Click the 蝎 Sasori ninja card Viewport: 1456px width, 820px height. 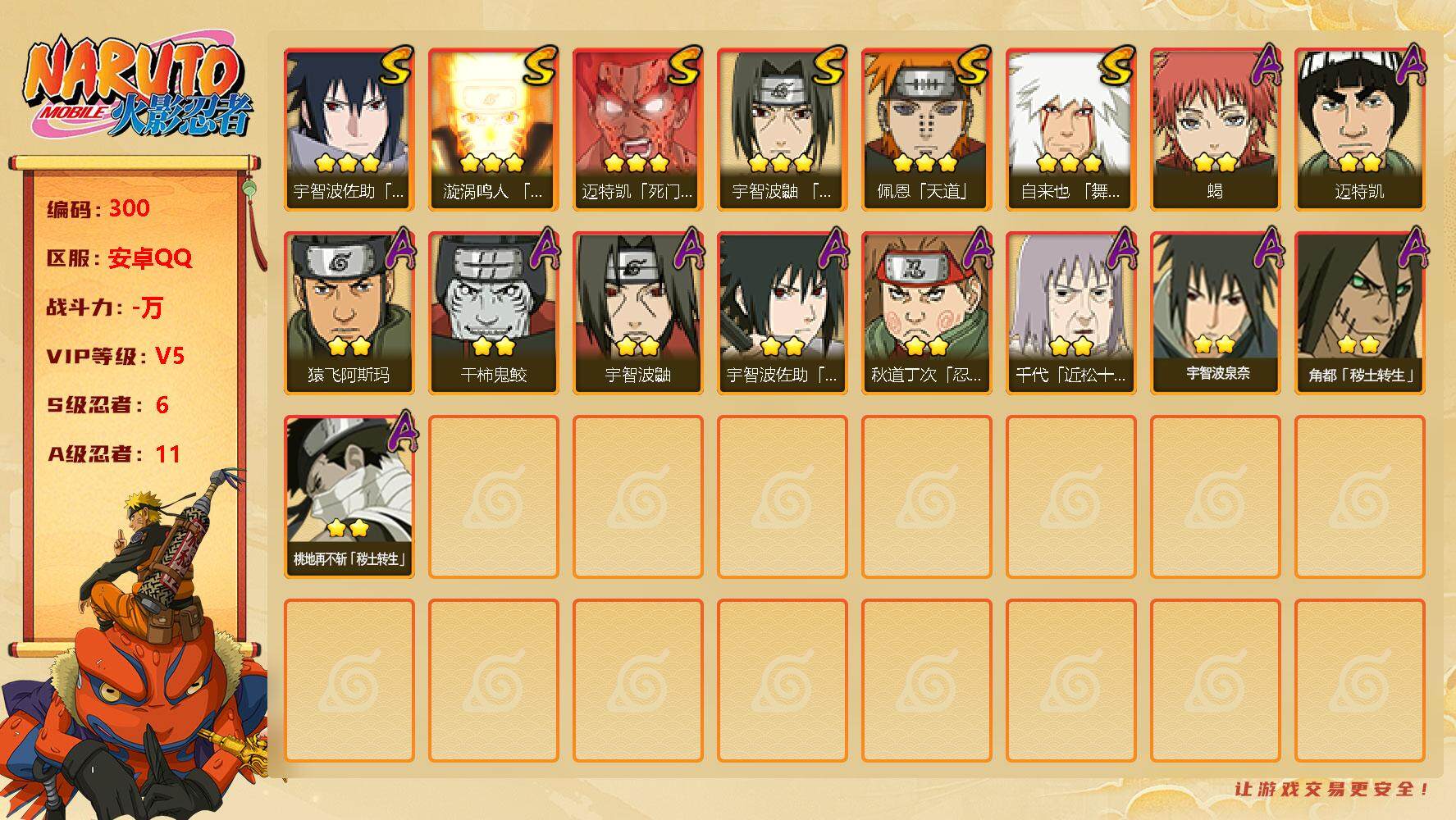[x=1215, y=130]
